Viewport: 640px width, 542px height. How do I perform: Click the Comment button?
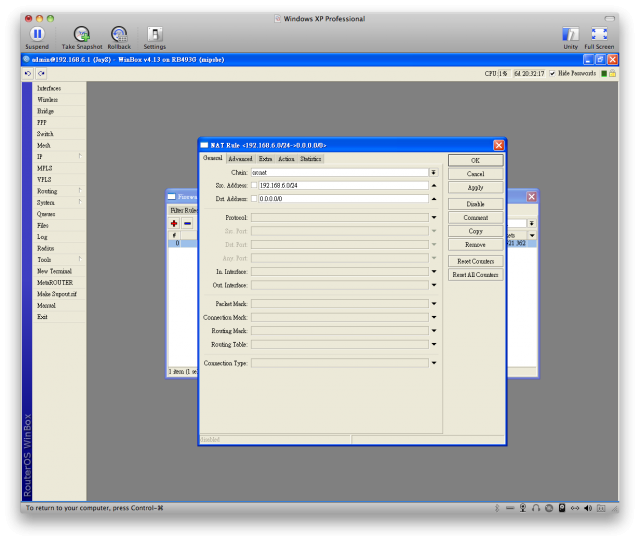tap(476, 218)
